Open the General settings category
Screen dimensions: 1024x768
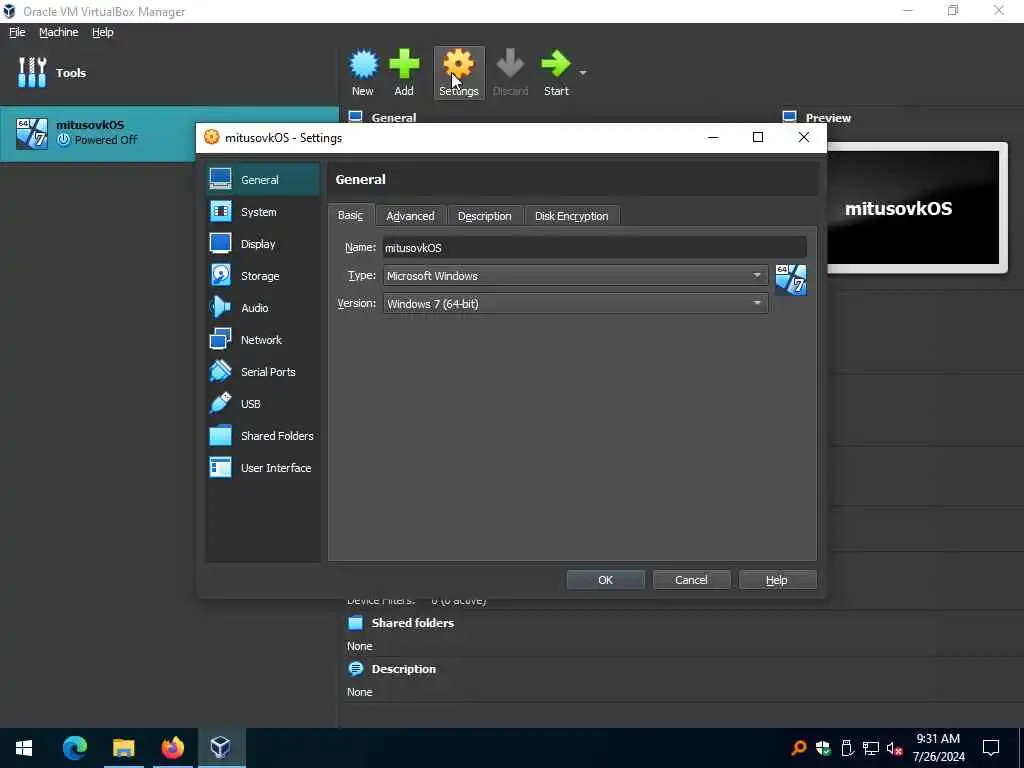pos(263,180)
